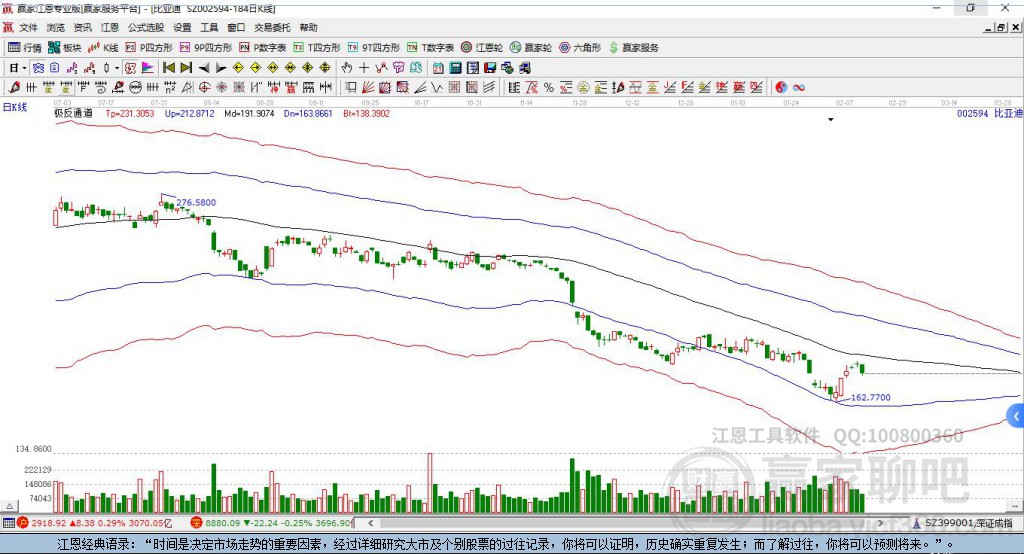Expand the 日 period dropdown
This screenshot has height=554, width=1024.
[24, 68]
